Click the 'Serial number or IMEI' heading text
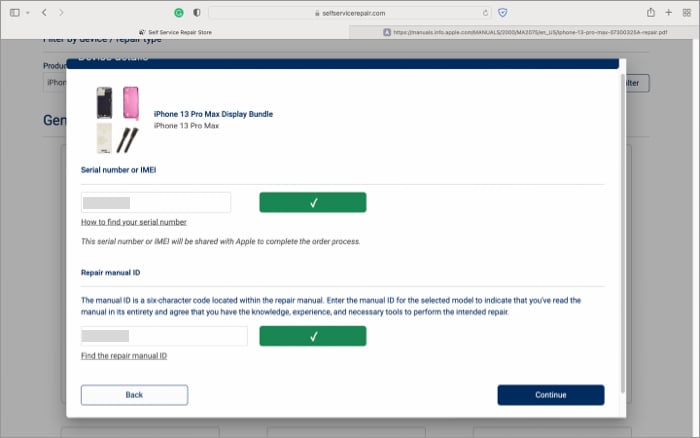 pos(118,170)
